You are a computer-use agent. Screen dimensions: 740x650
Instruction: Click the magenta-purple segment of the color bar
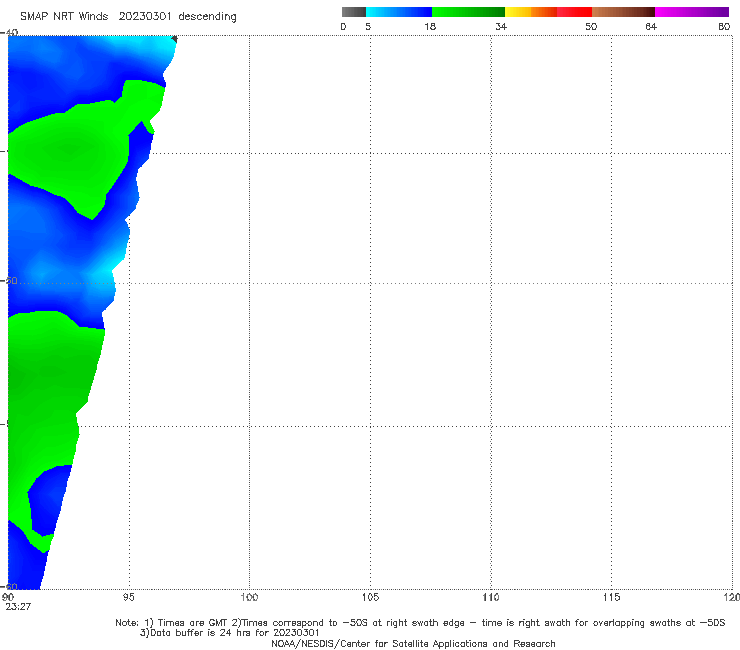692,12
